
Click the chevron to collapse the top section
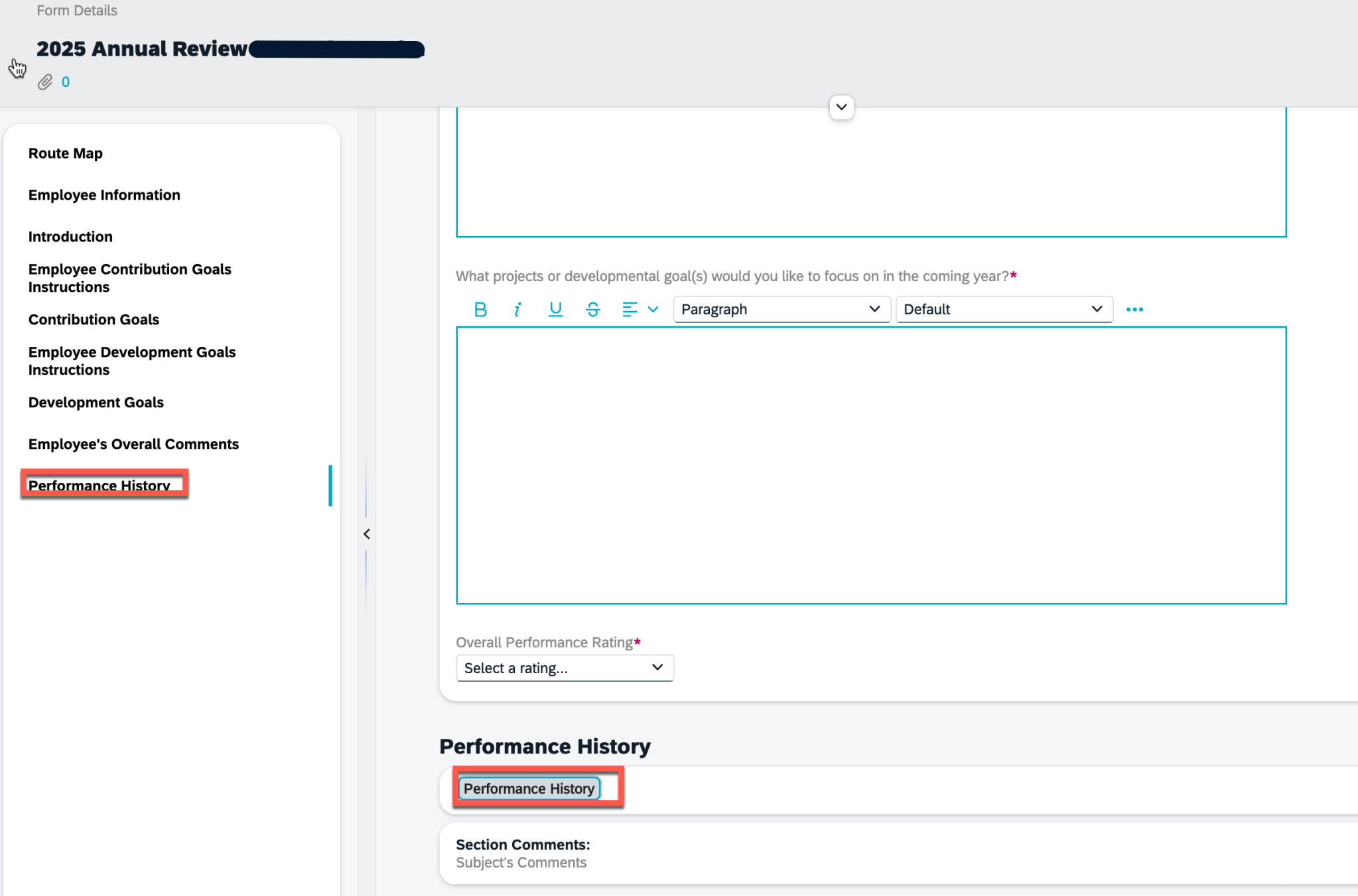840,107
